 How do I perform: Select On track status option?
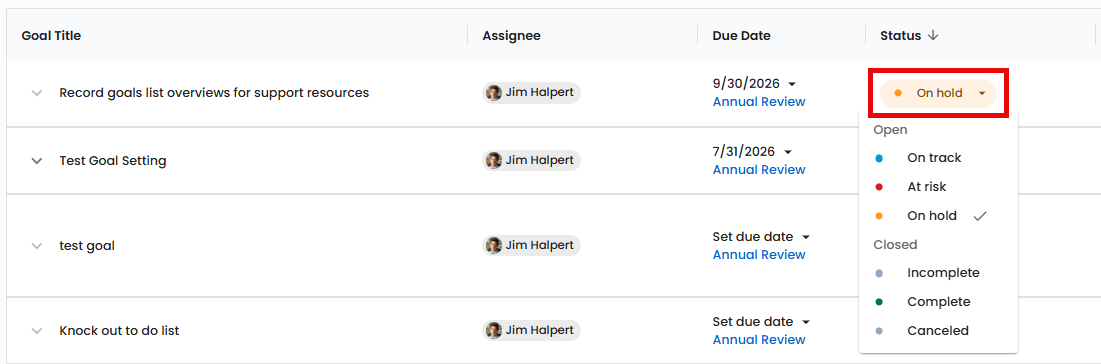[x=938, y=158]
